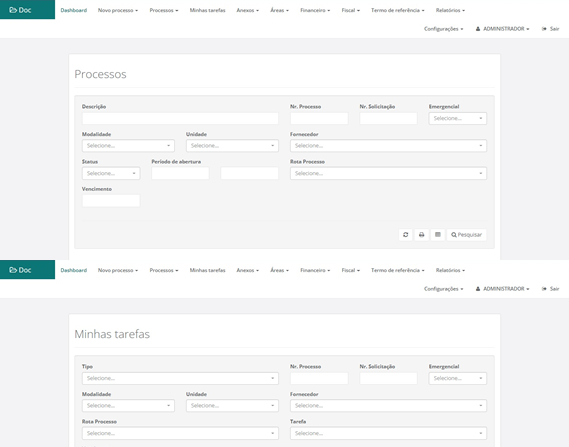This screenshot has height=447, width=569.
Task: Click the Pesquisar search button
Action: click(x=466, y=235)
